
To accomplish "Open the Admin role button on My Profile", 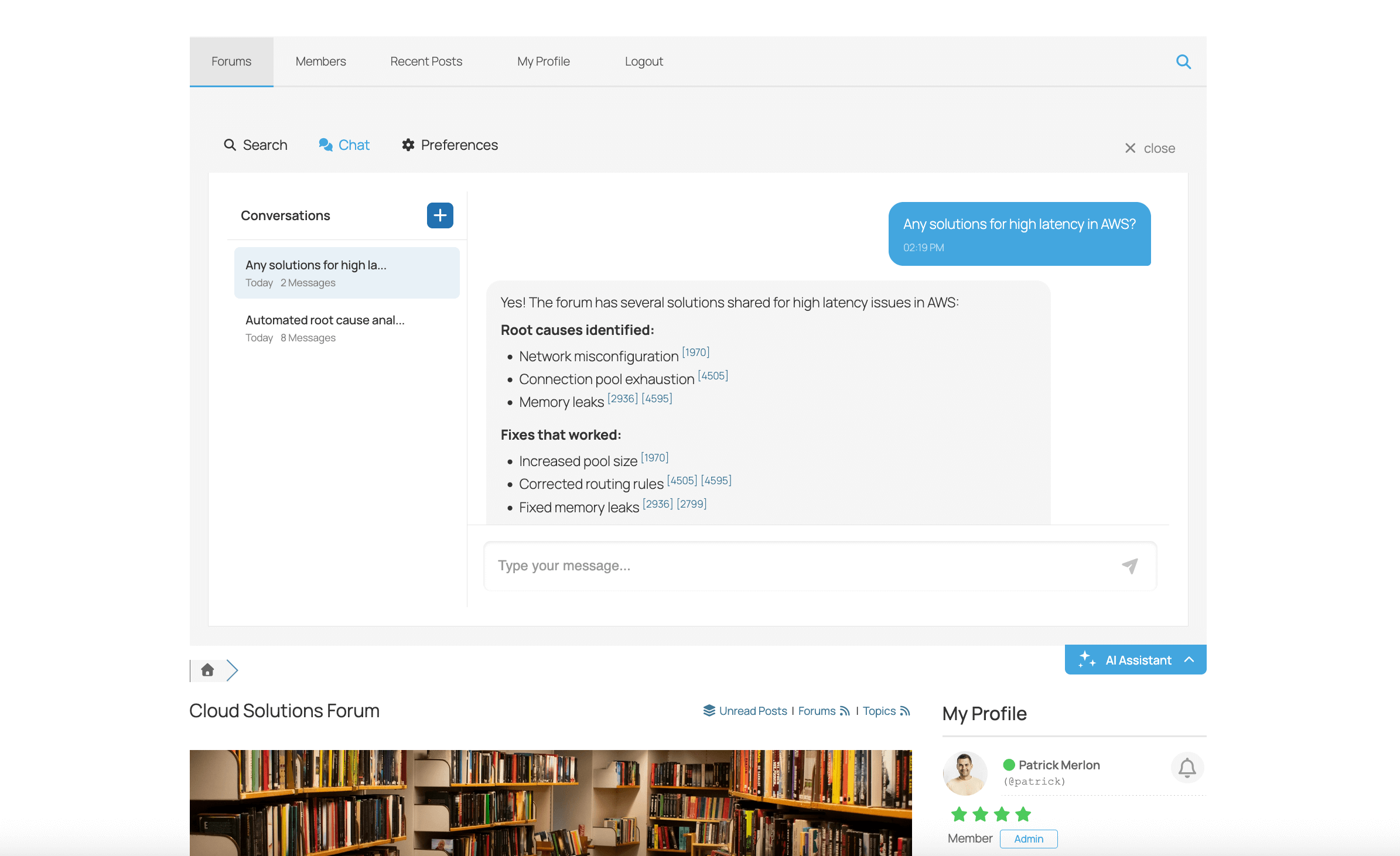I will (1028, 838).
